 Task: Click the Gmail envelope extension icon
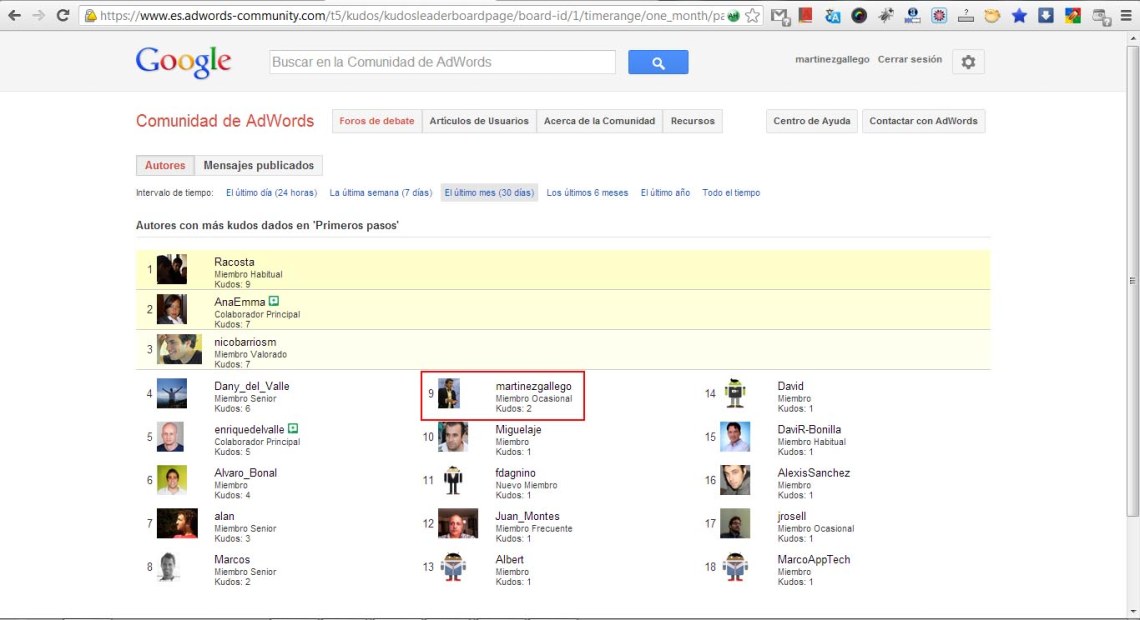pos(780,16)
